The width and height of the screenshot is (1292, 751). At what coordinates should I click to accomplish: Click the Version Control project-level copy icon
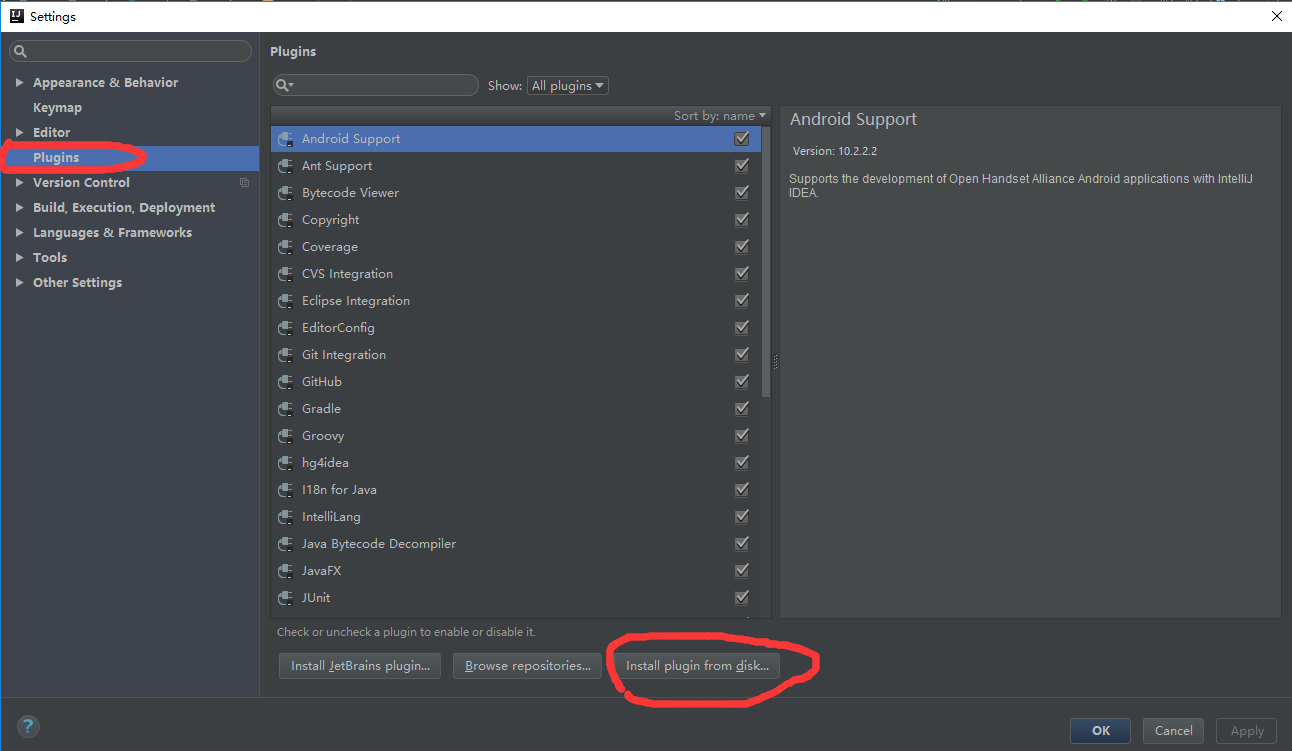tap(244, 183)
